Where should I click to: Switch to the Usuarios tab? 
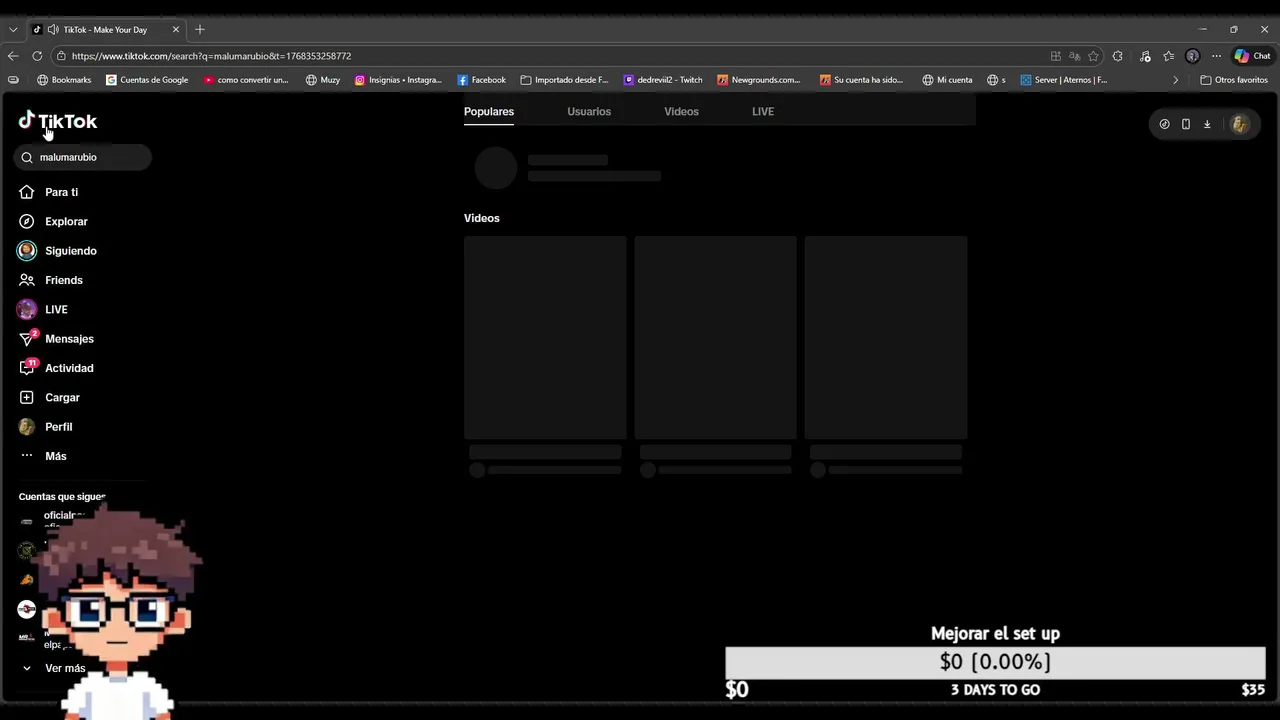coord(589,111)
